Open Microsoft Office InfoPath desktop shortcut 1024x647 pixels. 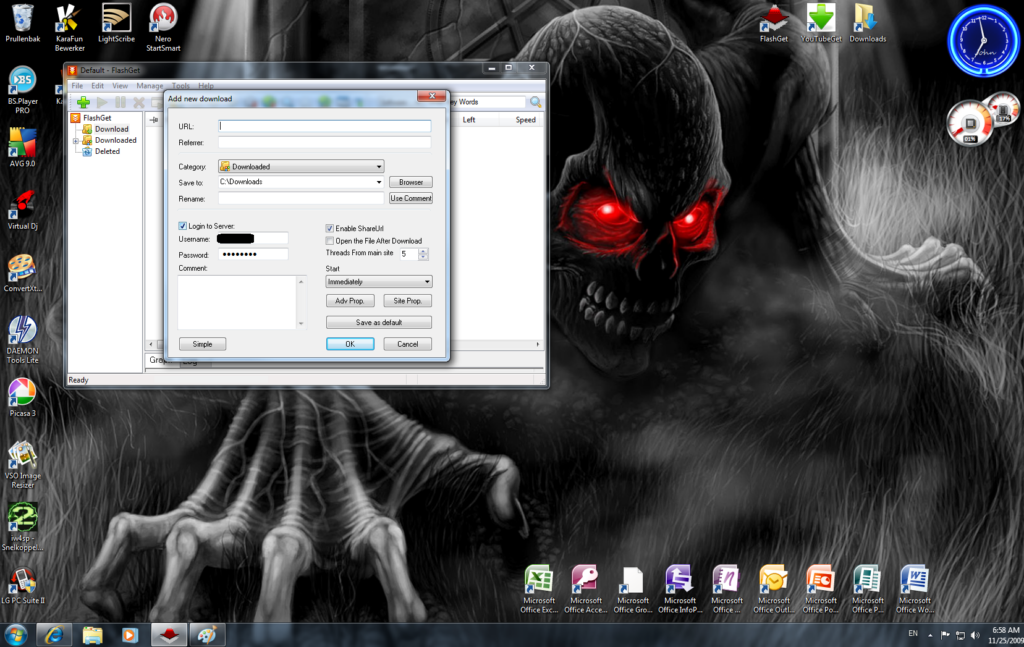point(680,590)
